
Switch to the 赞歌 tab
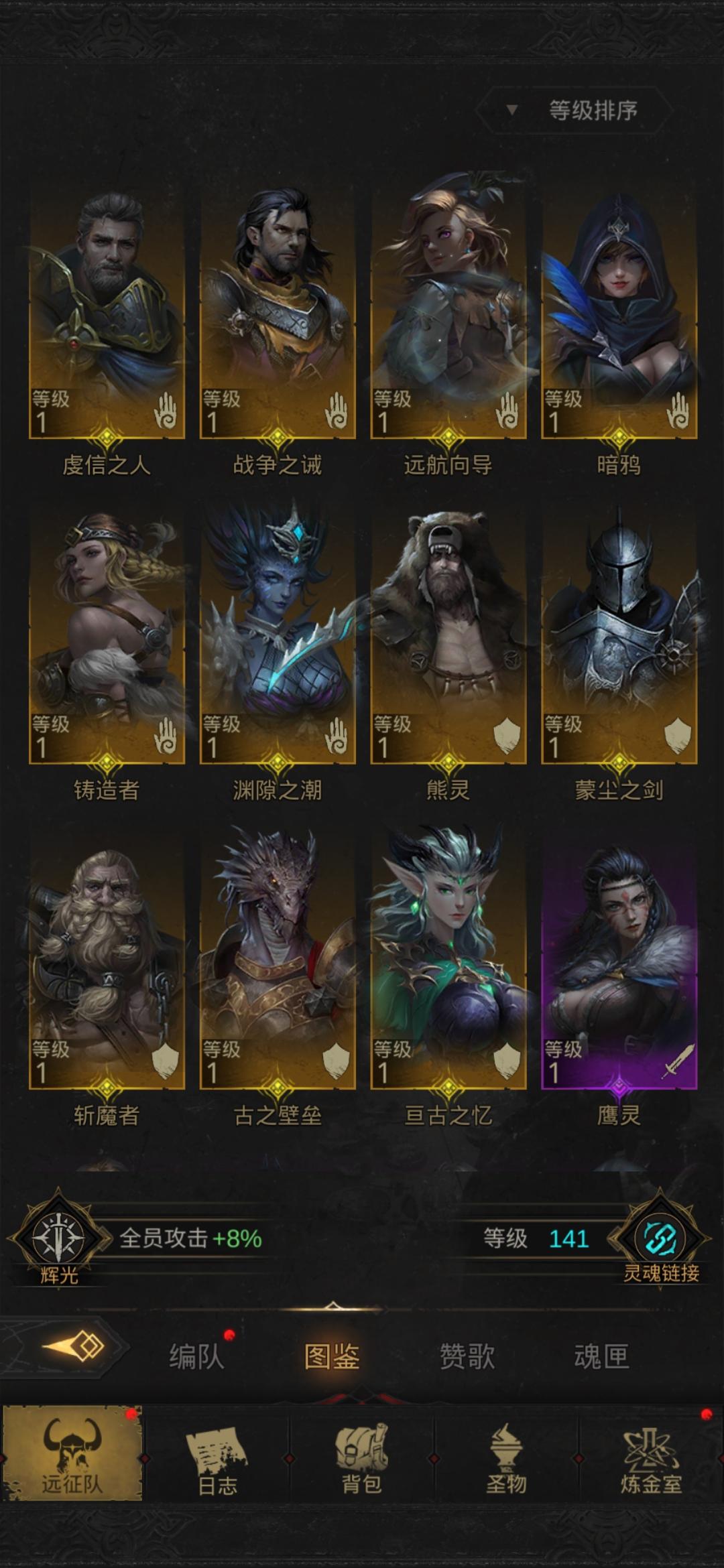pos(467,1356)
